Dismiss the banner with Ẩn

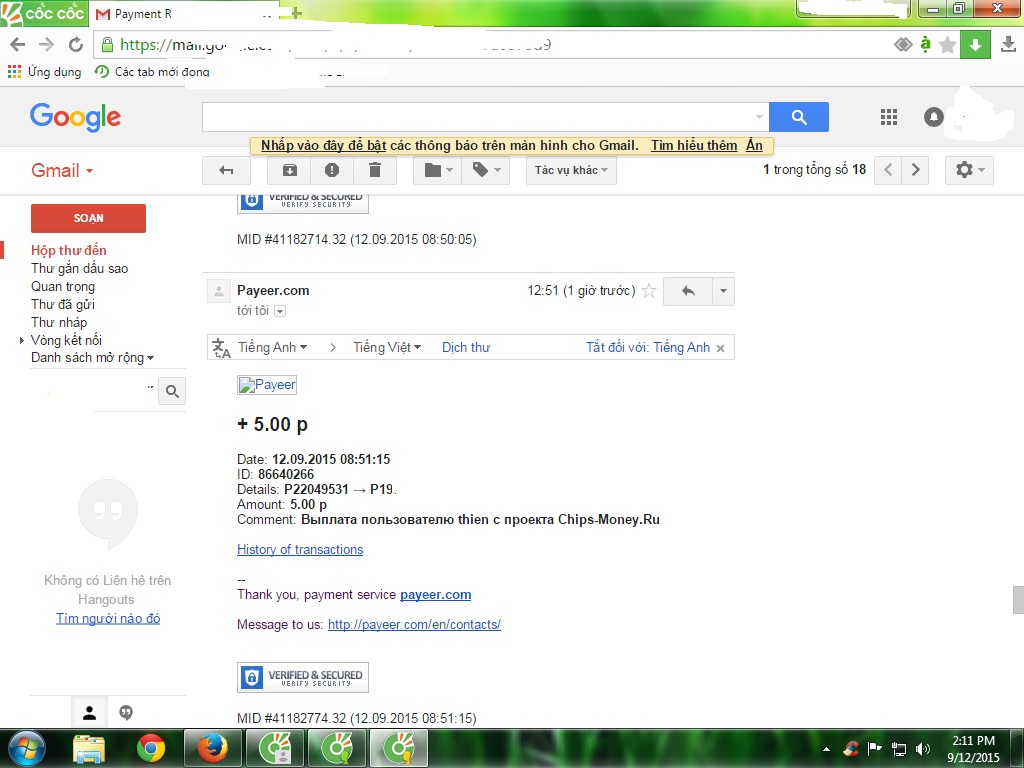coord(754,146)
